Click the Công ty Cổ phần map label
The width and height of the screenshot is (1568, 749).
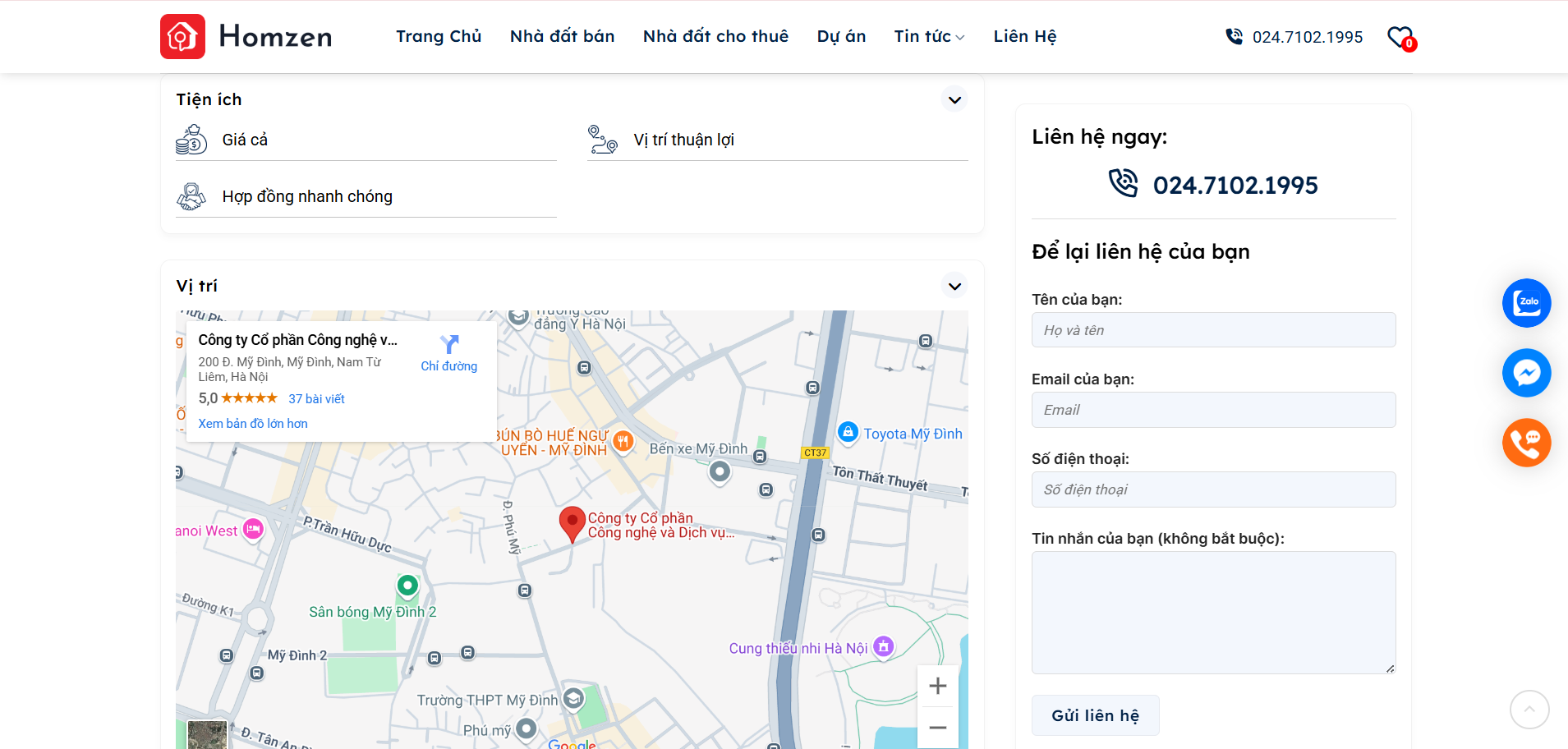coord(660,526)
